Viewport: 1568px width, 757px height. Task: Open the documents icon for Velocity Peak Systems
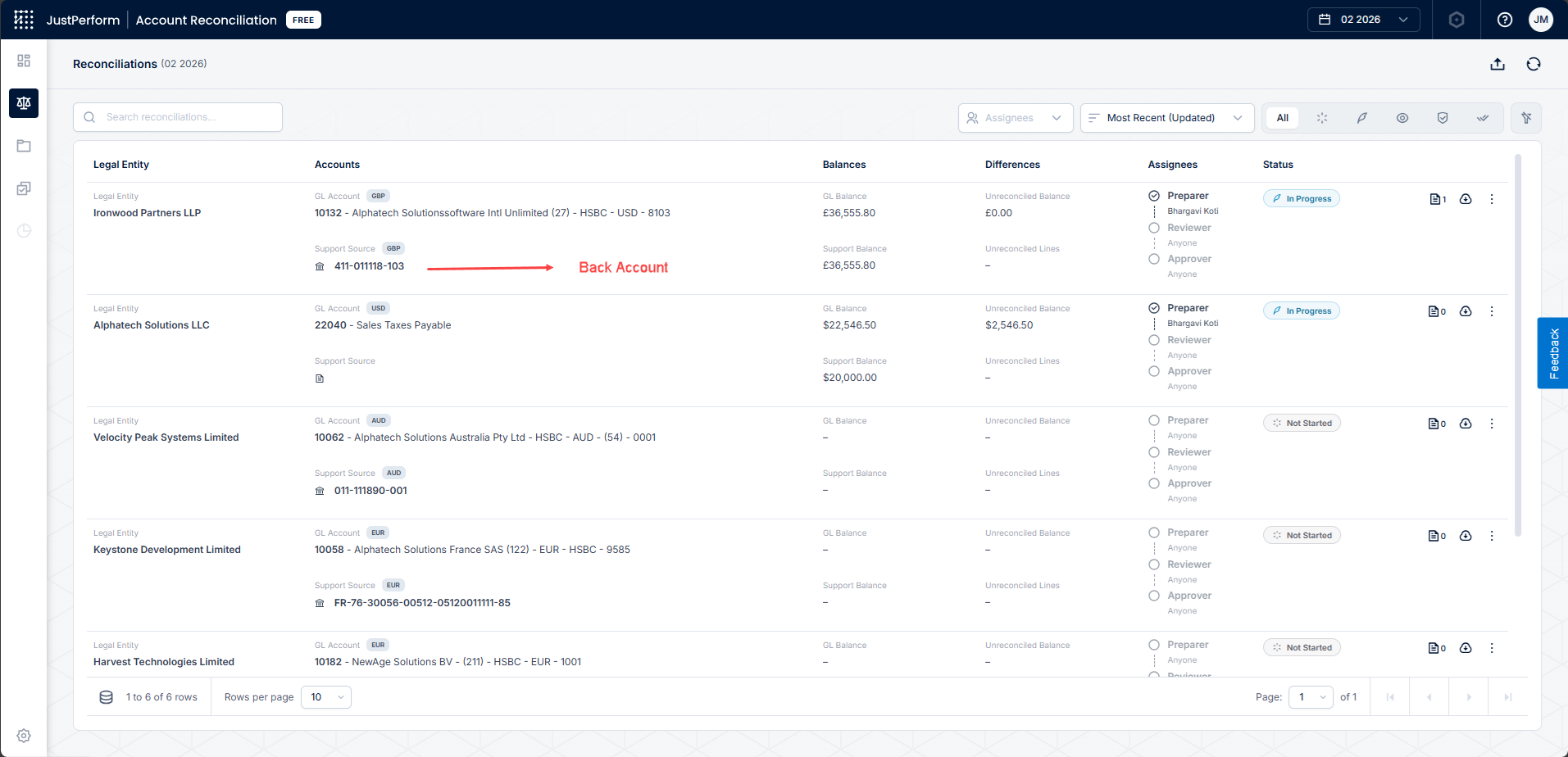pyautogui.click(x=1437, y=424)
